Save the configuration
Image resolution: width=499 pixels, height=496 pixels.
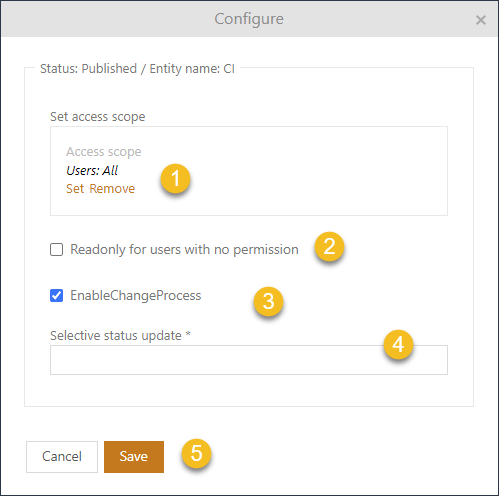pyautogui.click(x=134, y=457)
